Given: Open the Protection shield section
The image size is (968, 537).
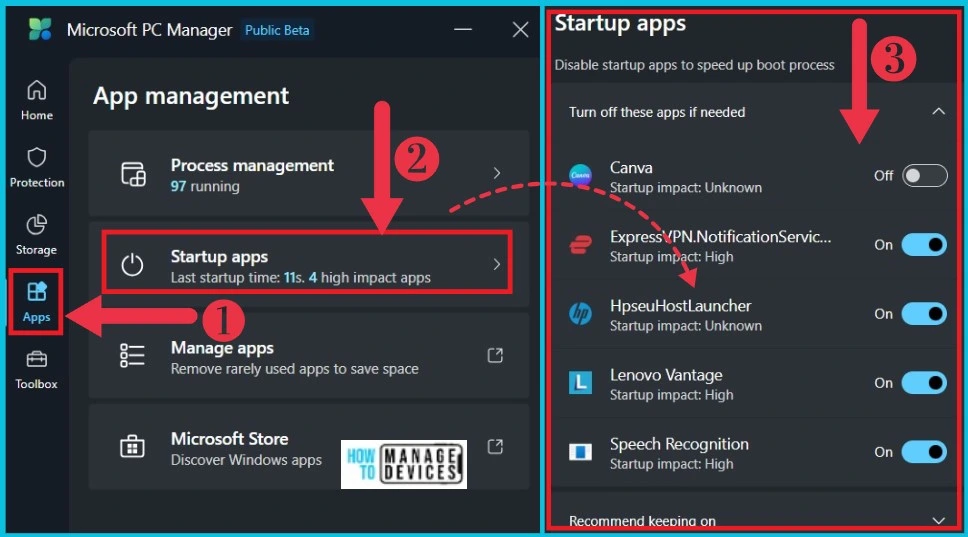Looking at the screenshot, I should (x=36, y=167).
